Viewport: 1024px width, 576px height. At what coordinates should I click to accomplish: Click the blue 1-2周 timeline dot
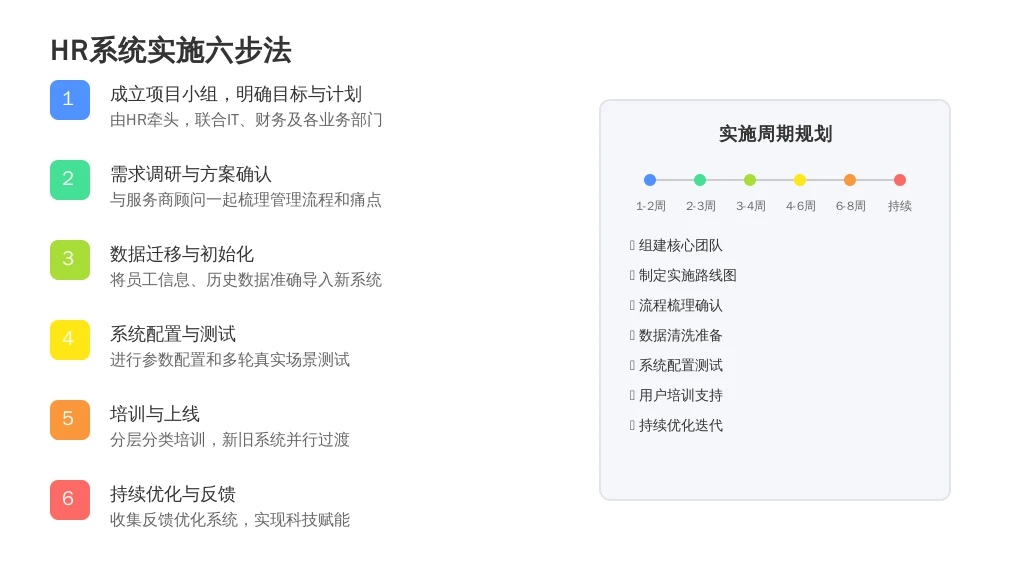point(650,180)
